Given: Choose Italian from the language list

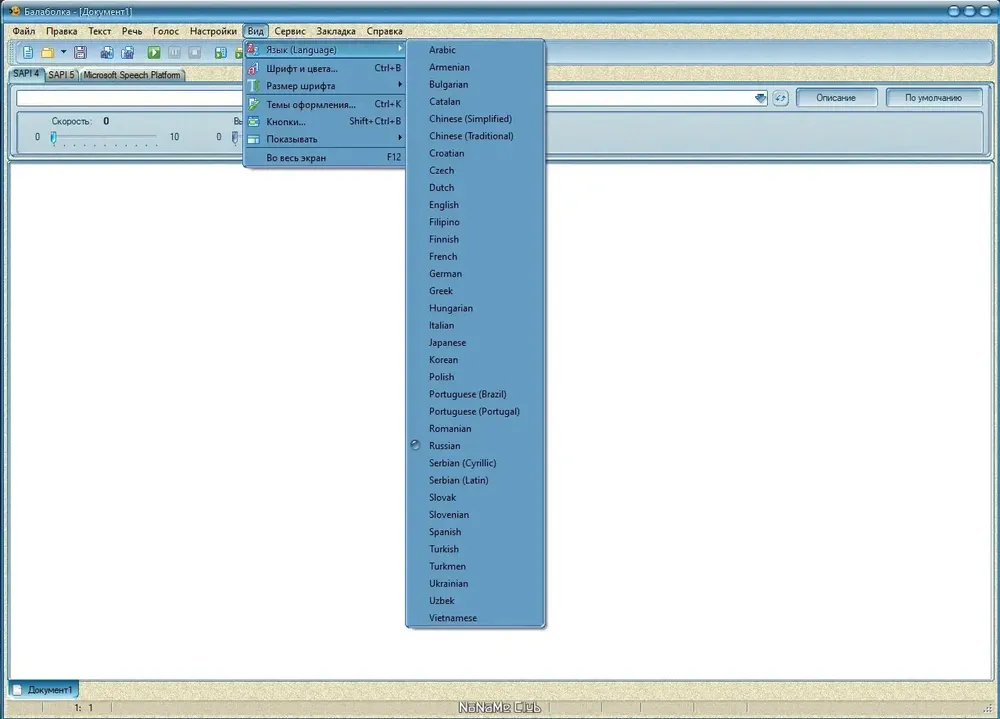Looking at the screenshot, I should (x=475, y=325).
